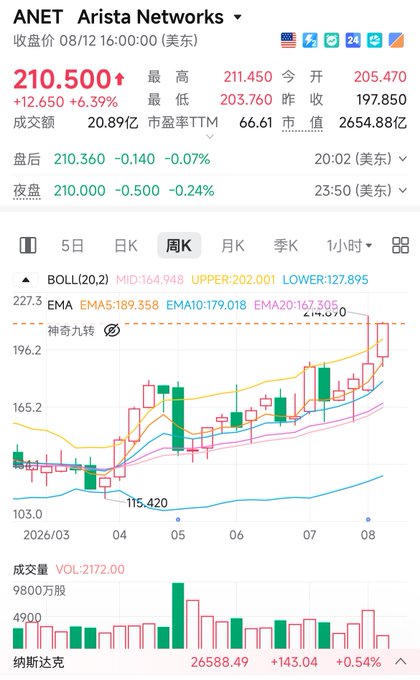Collapse indicator panel using BOLL triangle button
420x680 pixels.
26,280
